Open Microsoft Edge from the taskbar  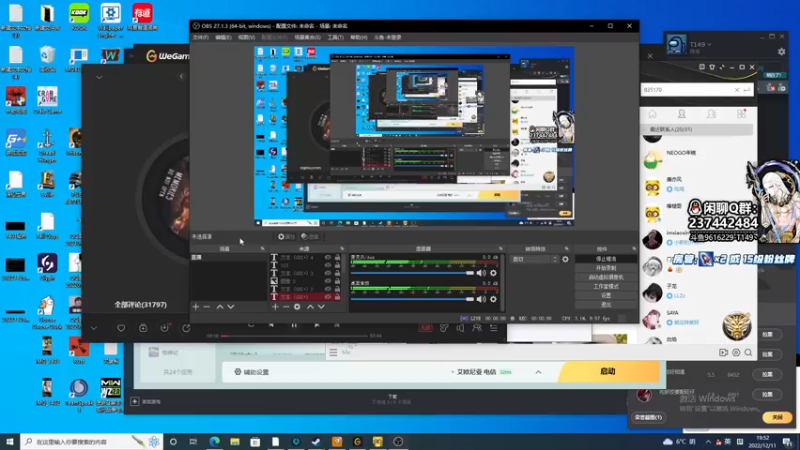(x=214, y=441)
